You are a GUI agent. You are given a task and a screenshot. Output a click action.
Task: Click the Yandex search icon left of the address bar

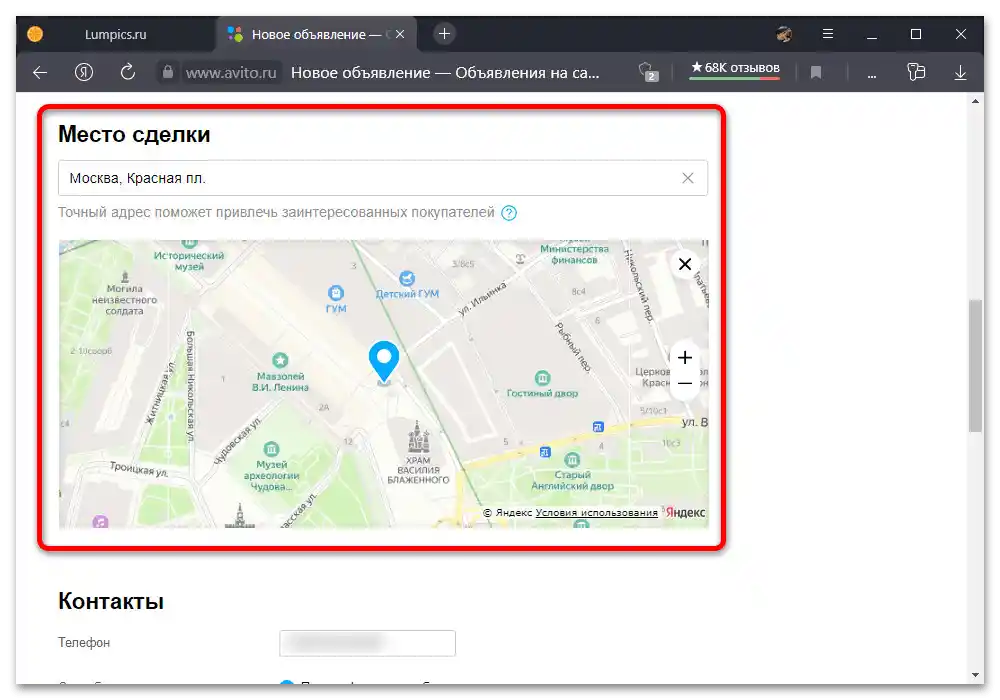(x=84, y=72)
